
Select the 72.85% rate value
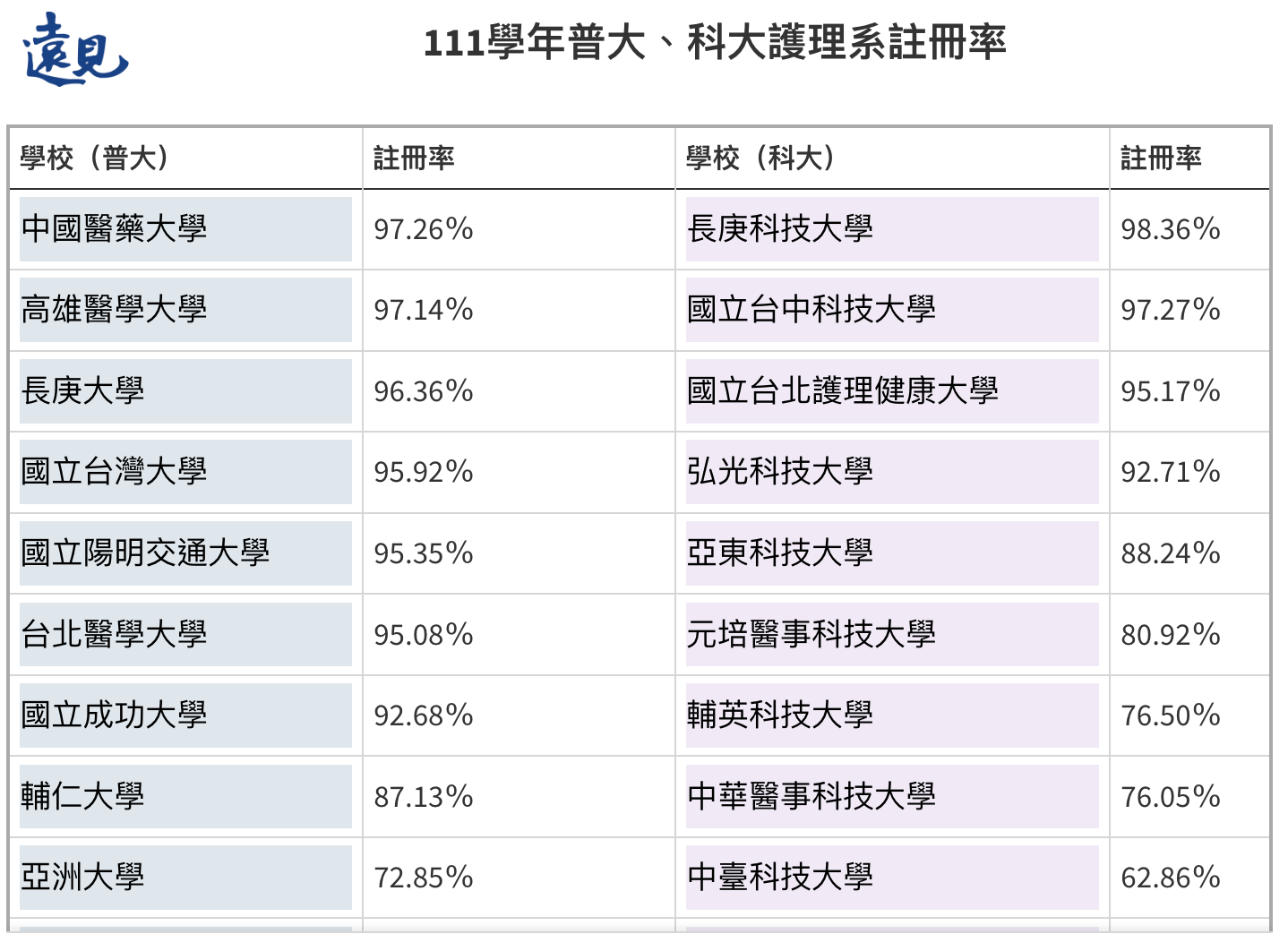click(x=424, y=878)
